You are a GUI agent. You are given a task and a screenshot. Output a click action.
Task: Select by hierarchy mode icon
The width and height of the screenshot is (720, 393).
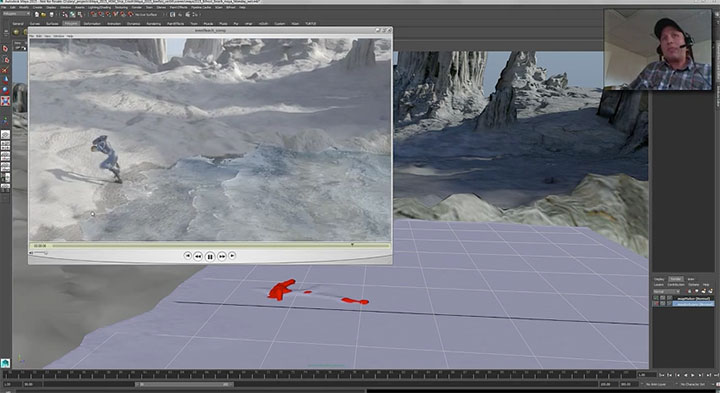point(65,14)
